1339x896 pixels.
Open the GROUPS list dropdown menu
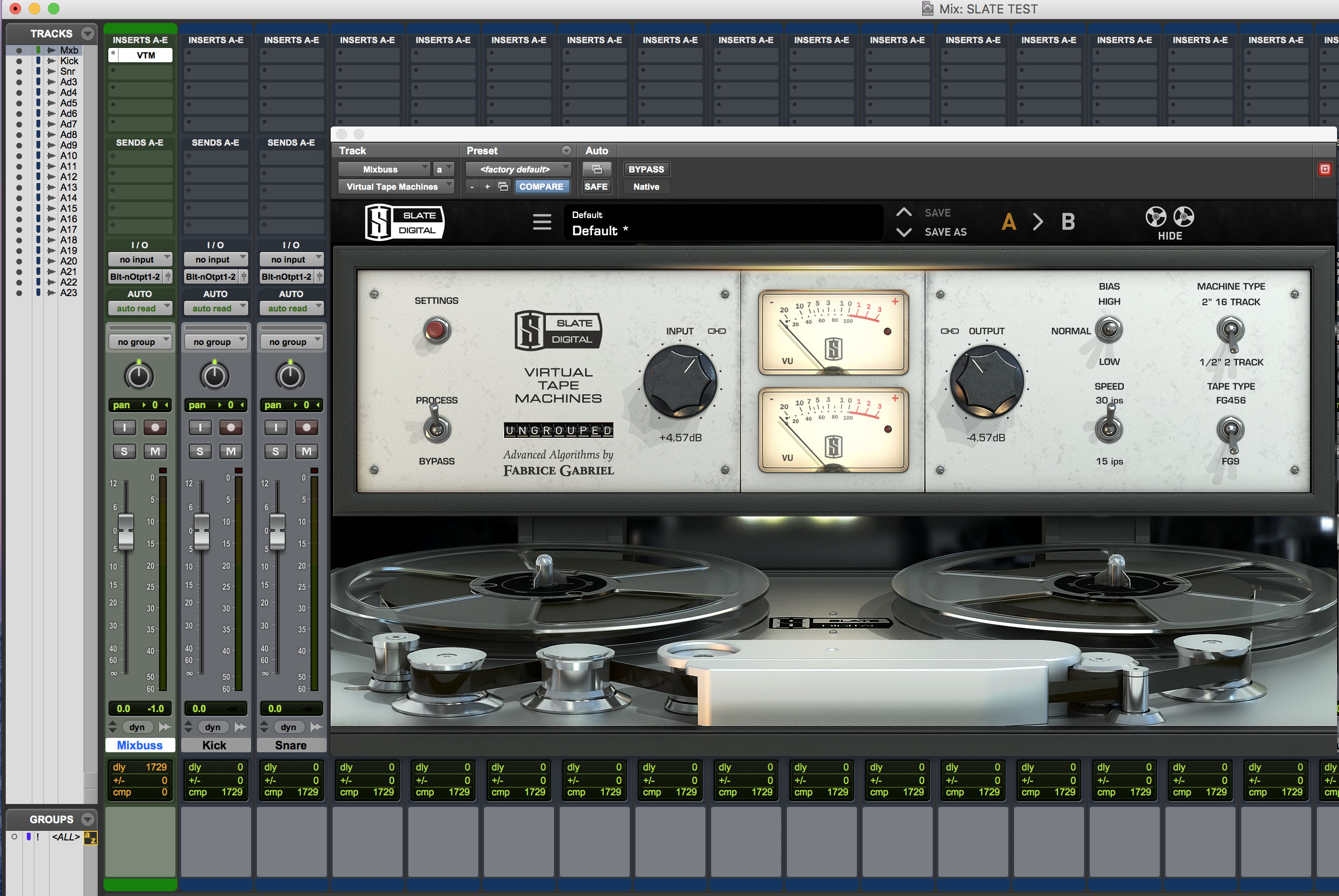pos(87,819)
